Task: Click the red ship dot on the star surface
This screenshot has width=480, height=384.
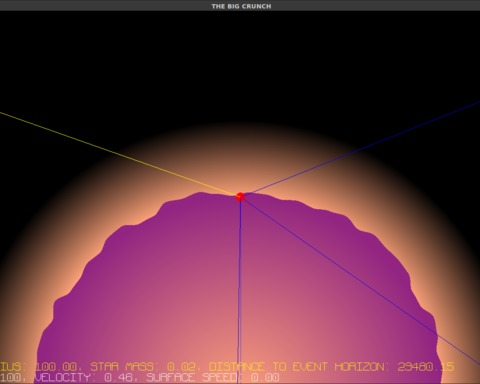Action: pos(240,197)
